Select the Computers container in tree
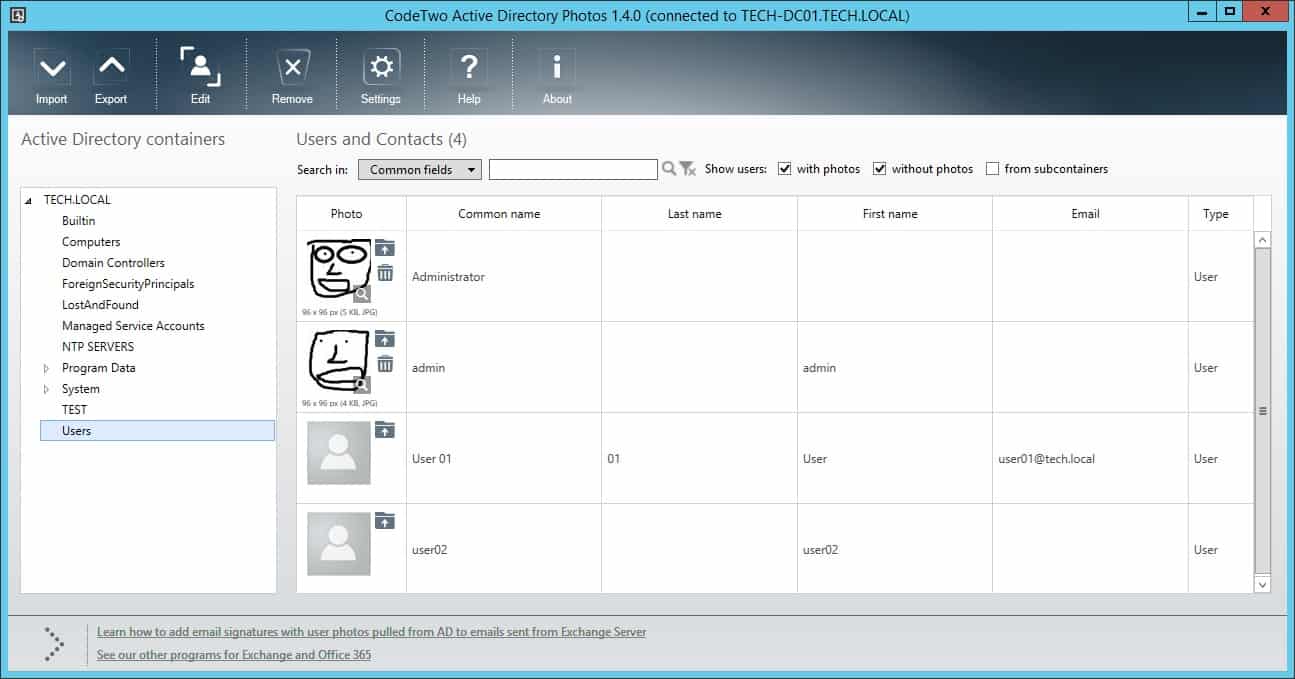This screenshot has width=1295, height=679. (x=91, y=242)
